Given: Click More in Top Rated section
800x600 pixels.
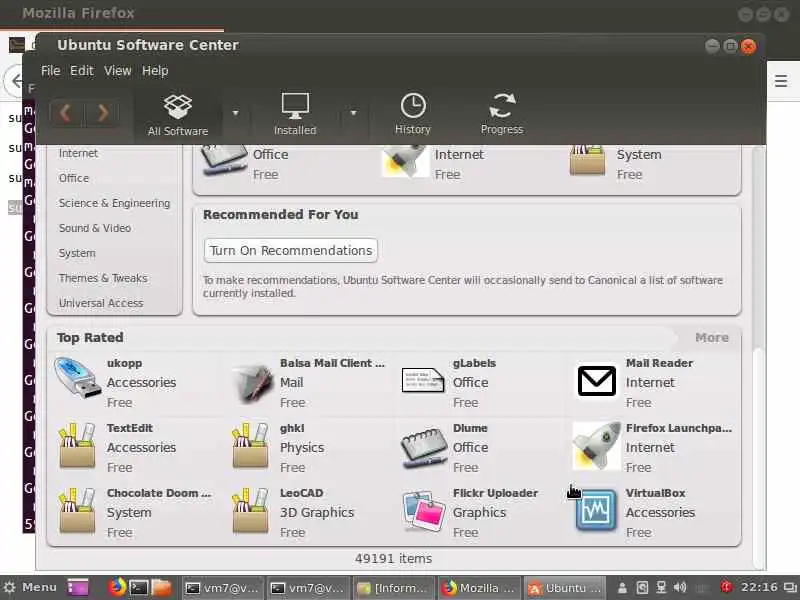Looking at the screenshot, I should (x=712, y=338).
